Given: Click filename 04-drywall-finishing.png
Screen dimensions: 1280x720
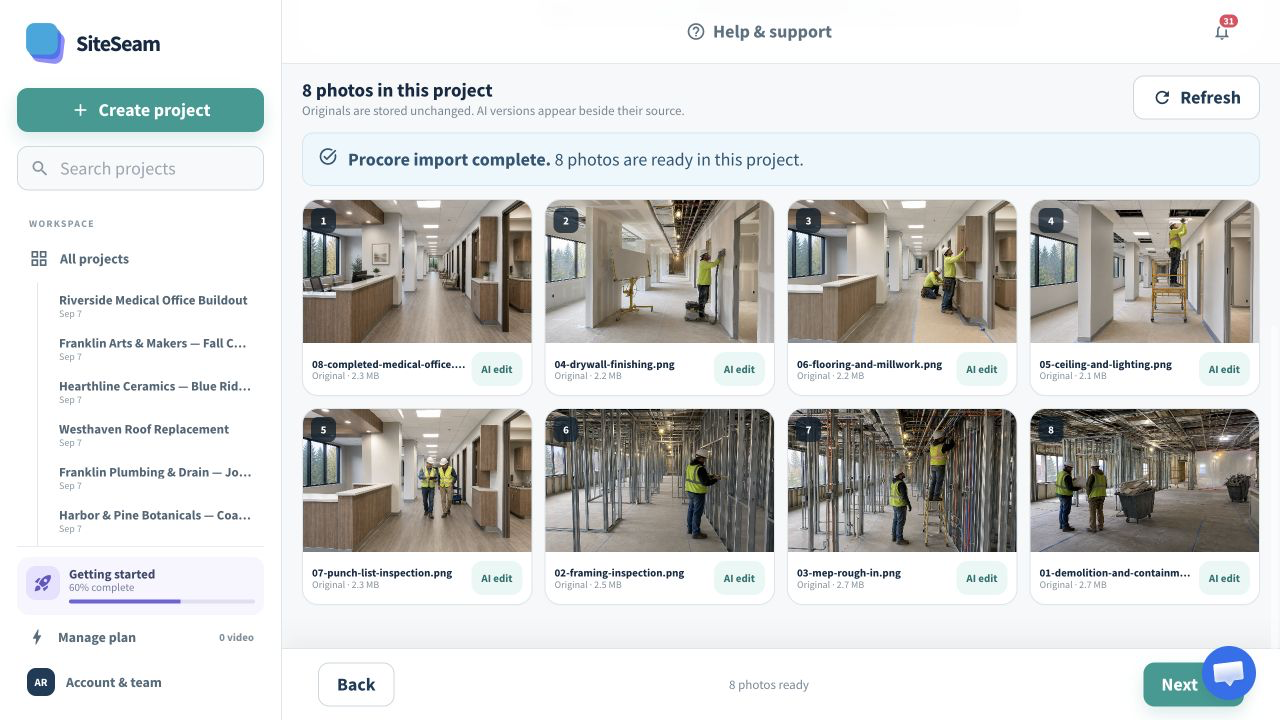Looking at the screenshot, I should click(614, 364).
